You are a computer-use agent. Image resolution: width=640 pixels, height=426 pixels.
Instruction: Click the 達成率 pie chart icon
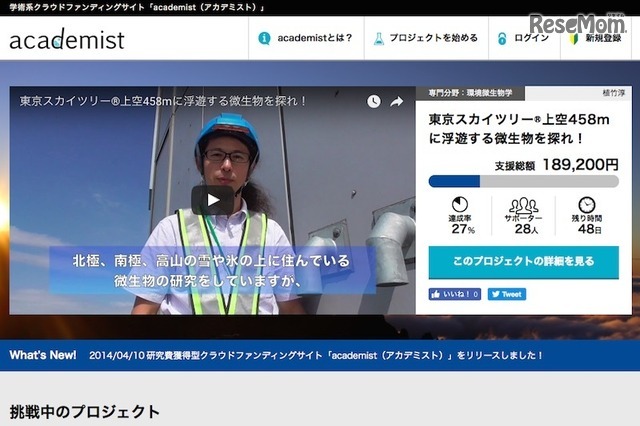(x=460, y=204)
